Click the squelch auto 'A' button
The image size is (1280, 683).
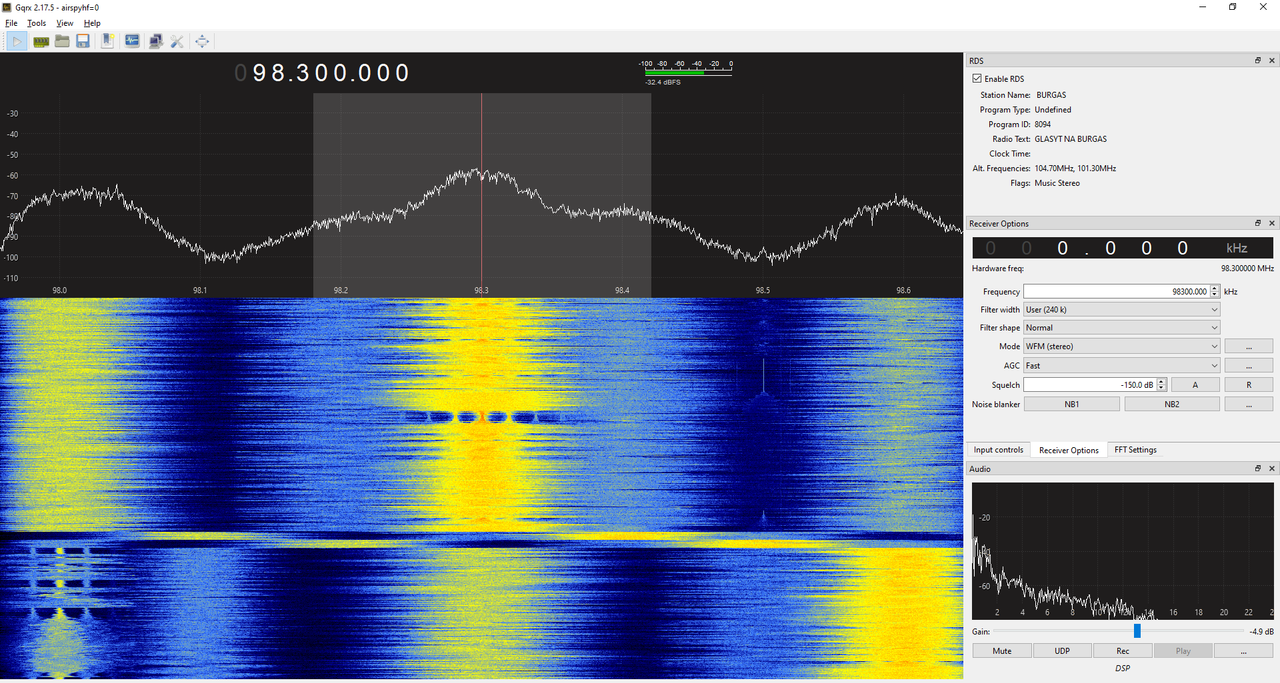pyautogui.click(x=1195, y=385)
